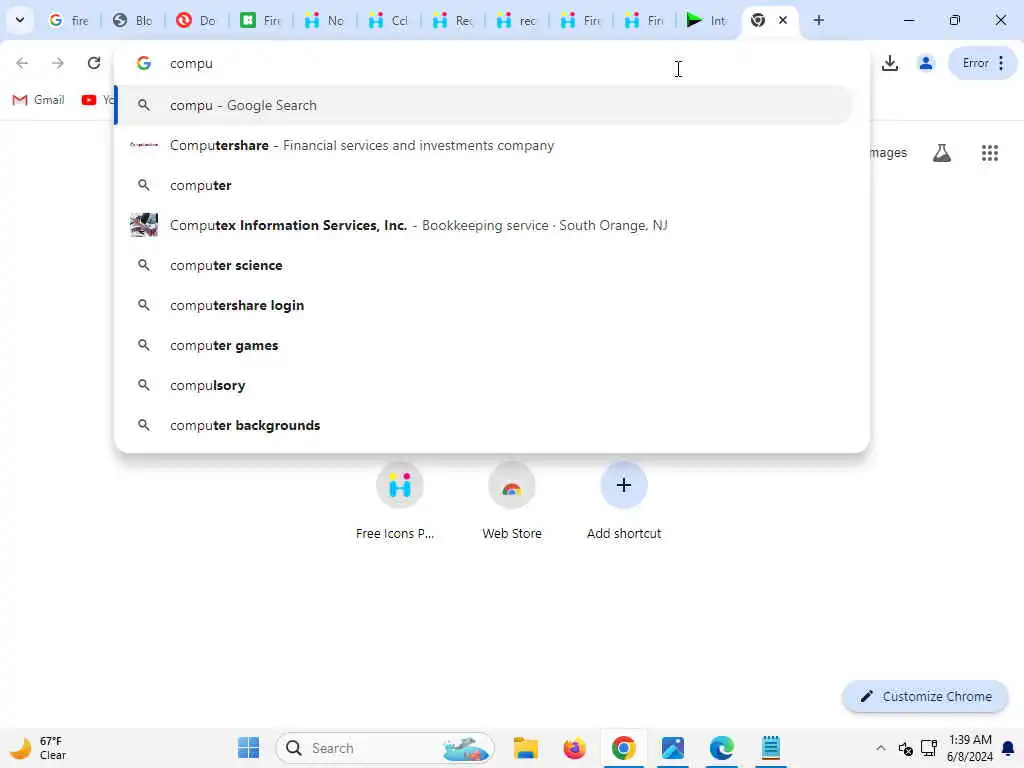
Task: Open the Google apps grid icon
Action: pos(990,153)
